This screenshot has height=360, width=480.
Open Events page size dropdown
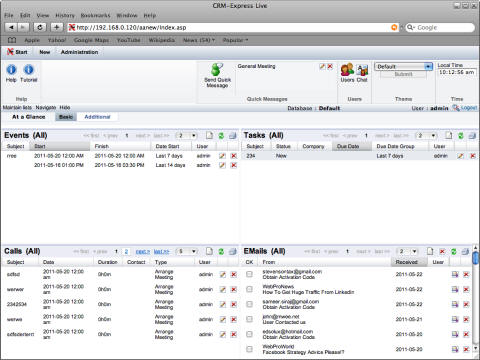coord(187,135)
